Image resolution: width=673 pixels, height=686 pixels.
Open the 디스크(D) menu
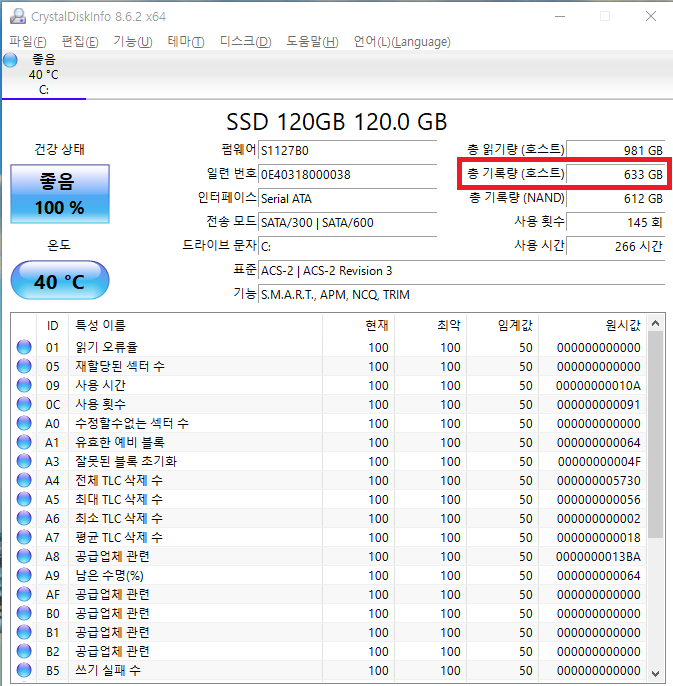245,42
